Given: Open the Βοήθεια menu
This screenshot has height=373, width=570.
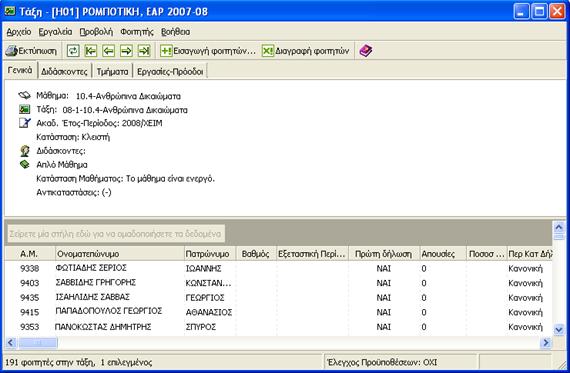Looking at the screenshot, I should [x=176, y=32].
